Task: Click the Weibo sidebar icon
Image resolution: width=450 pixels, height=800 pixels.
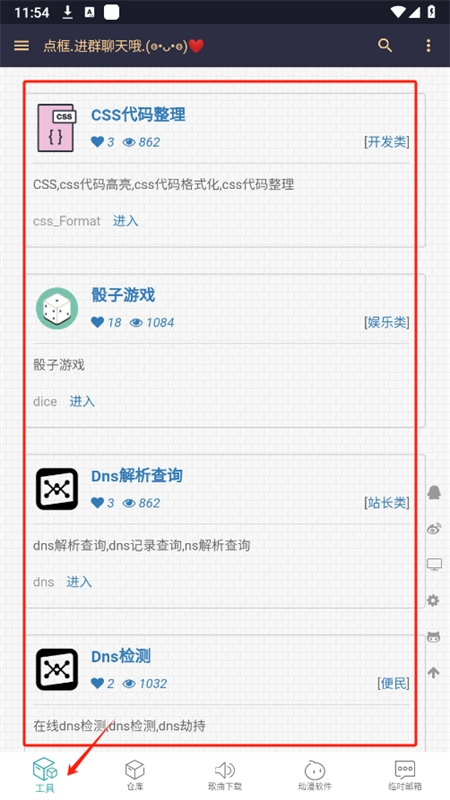Action: [x=434, y=529]
